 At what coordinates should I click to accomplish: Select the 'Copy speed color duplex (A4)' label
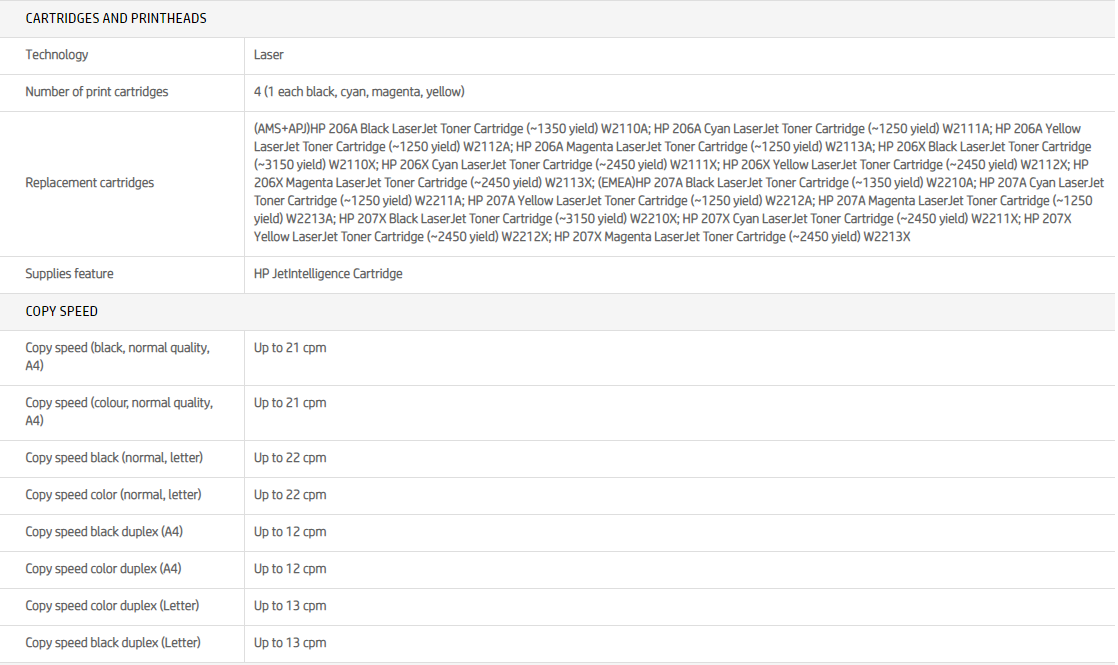103,569
